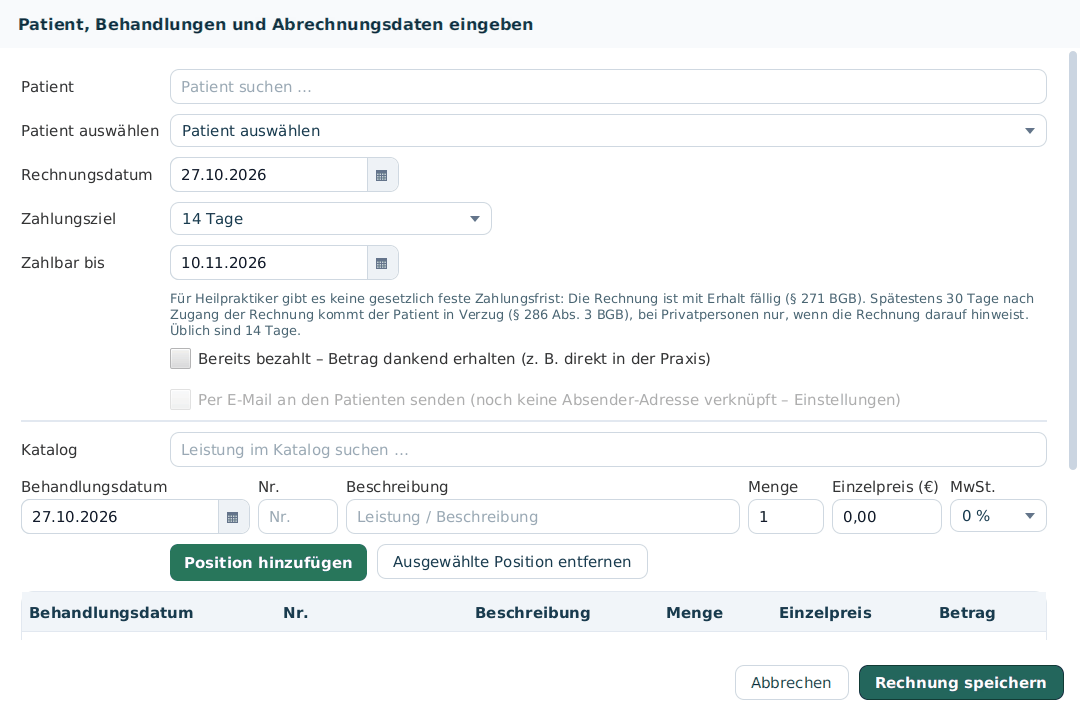Focus the 'Leistung / Beschreibung' field

(x=543, y=517)
